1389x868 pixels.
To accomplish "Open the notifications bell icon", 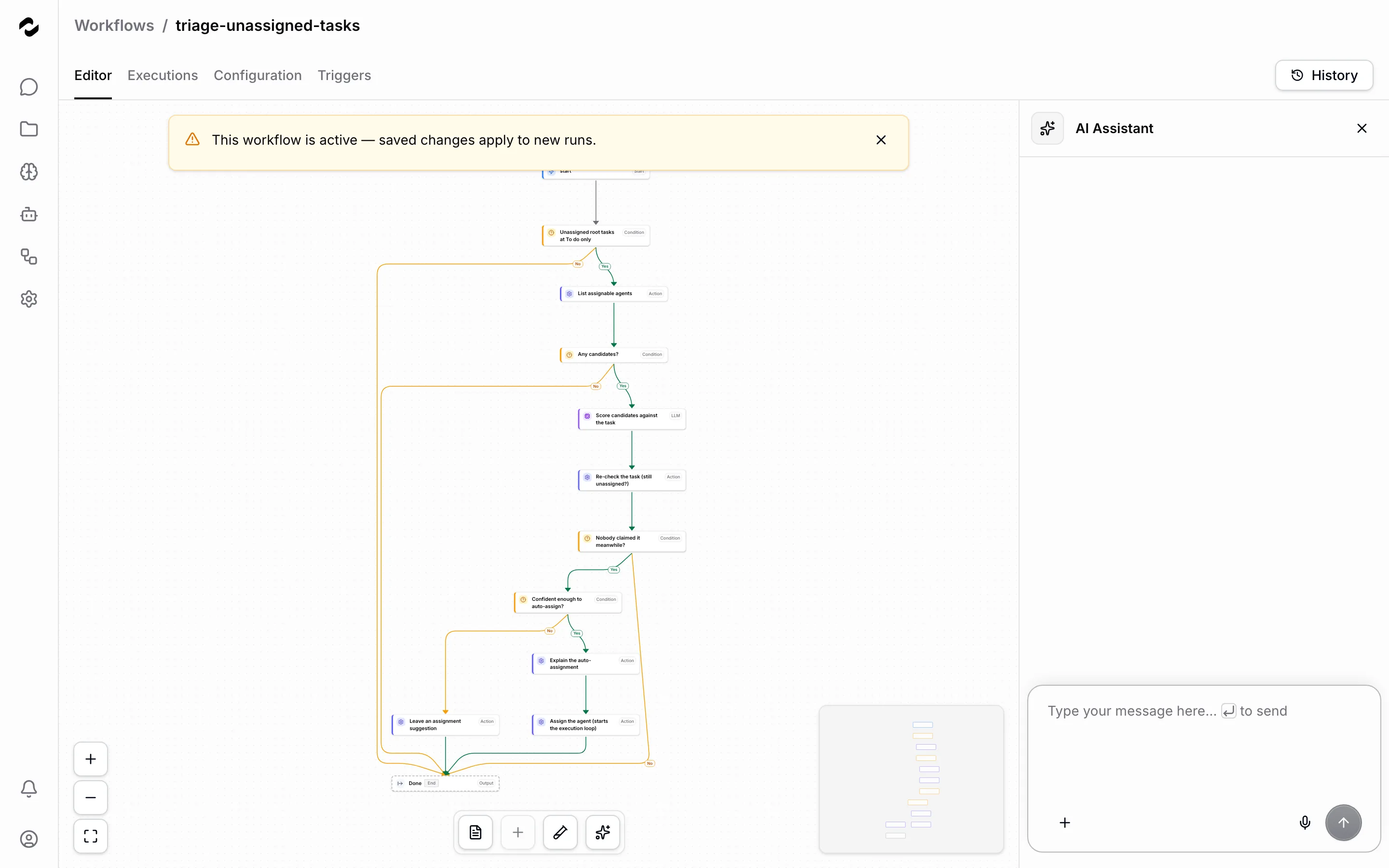I will [x=29, y=789].
